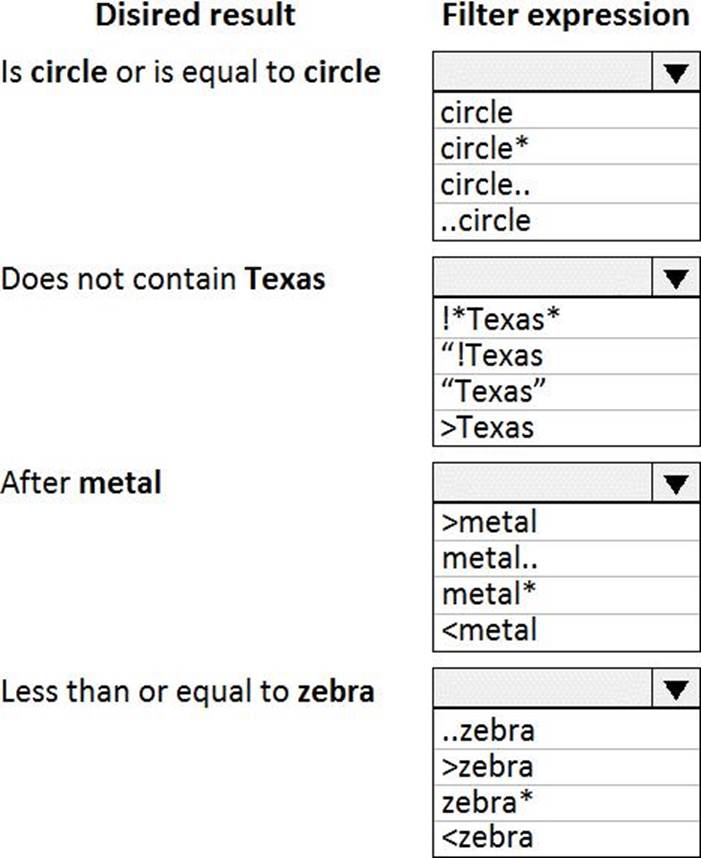701x858 pixels.
Task: Open the circle filter dropdown arrow
Action: (x=676, y=72)
